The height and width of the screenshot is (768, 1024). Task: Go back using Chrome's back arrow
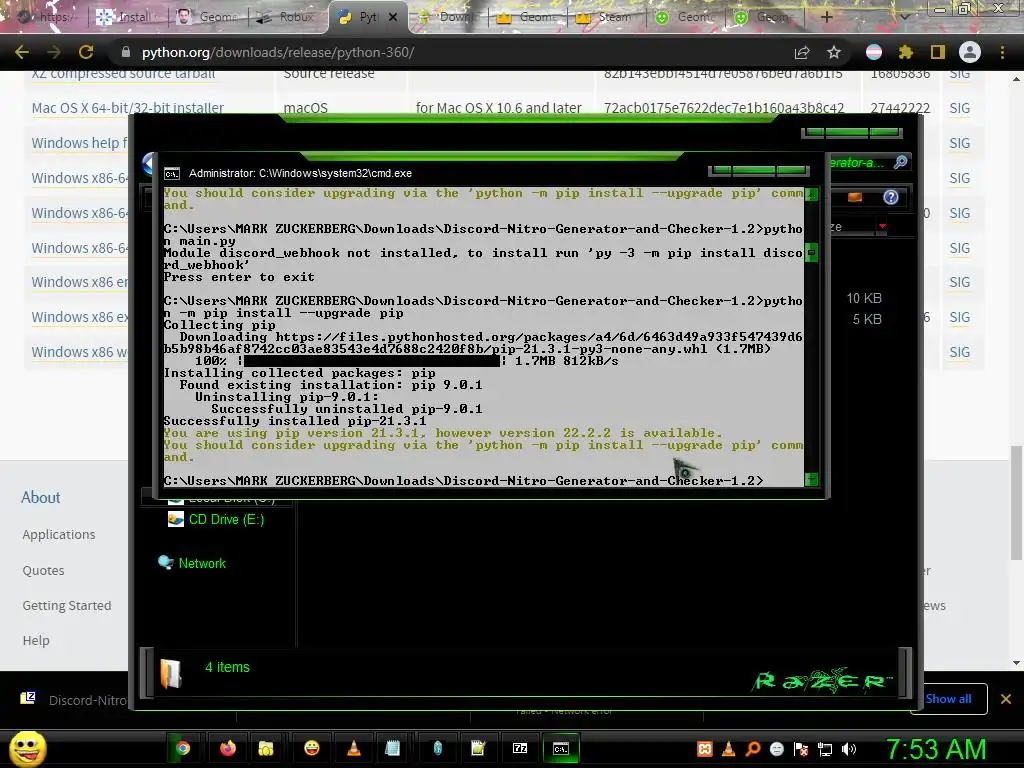[22, 52]
